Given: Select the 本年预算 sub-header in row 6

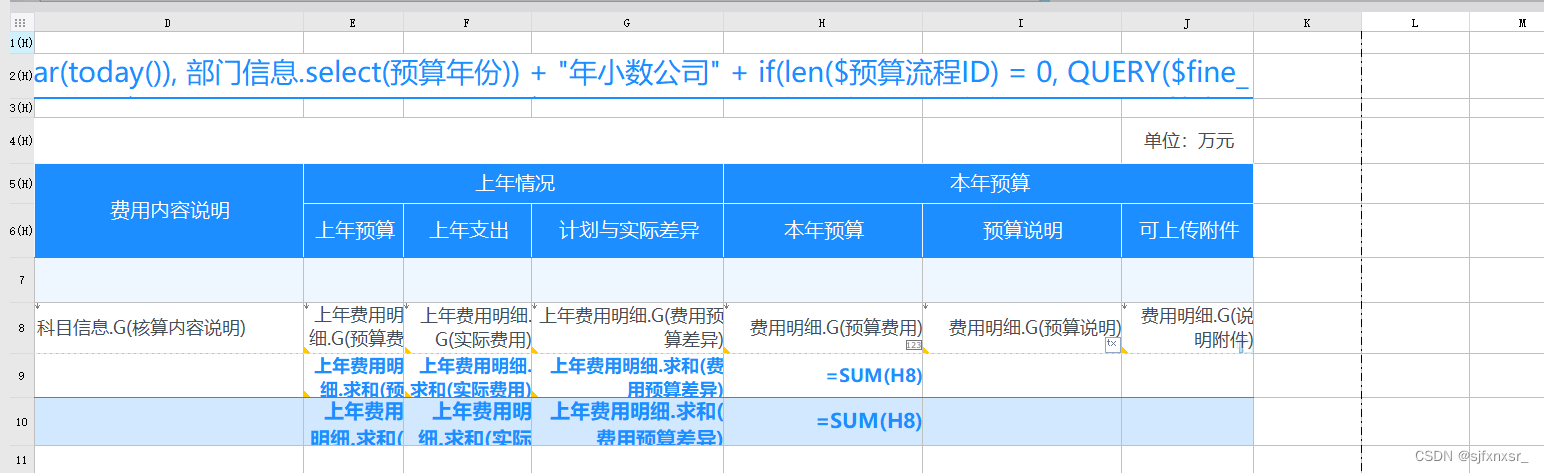Looking at the screenshot, I should [x=823, y=231].
